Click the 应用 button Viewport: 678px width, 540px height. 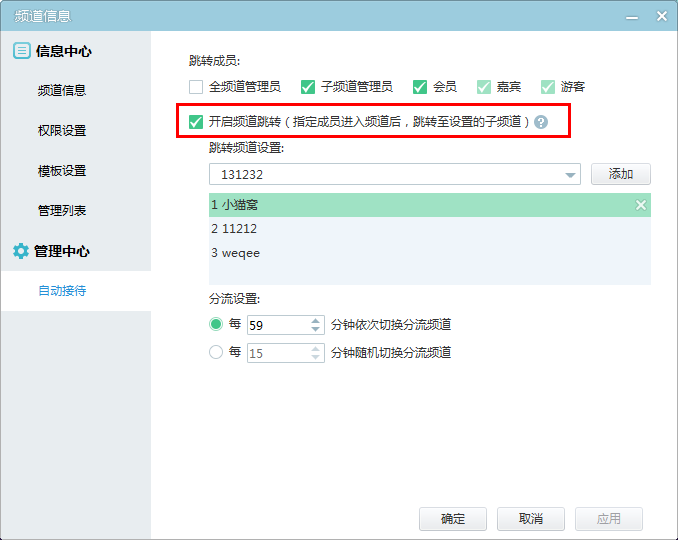tap(608, 519)
